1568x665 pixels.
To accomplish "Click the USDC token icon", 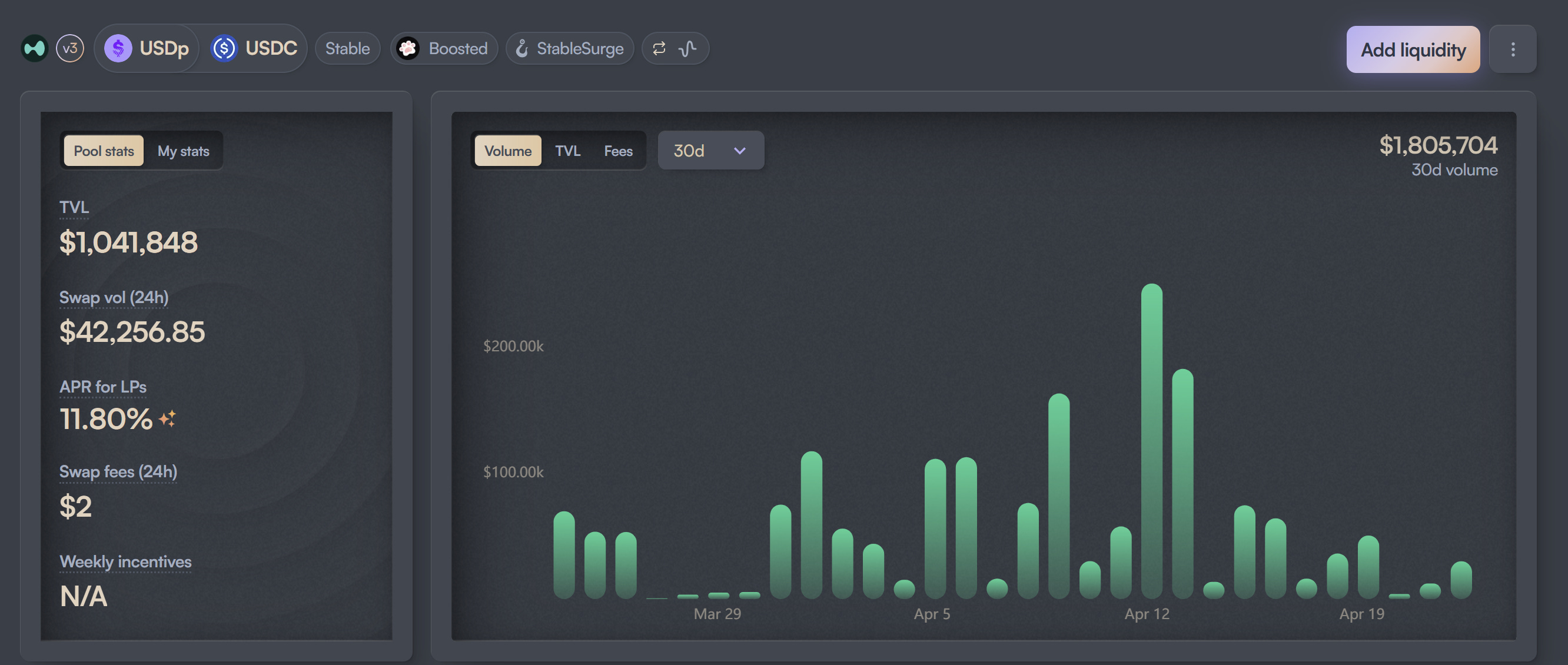I will click(224, 48).
